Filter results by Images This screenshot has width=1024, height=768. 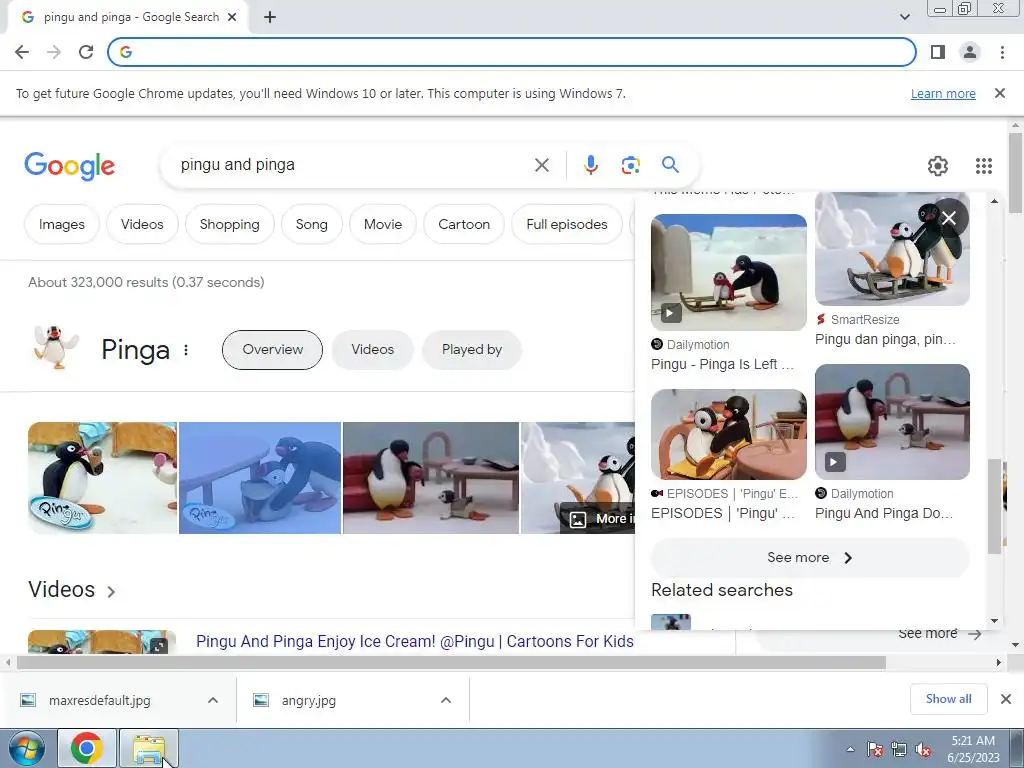[61, 225]
